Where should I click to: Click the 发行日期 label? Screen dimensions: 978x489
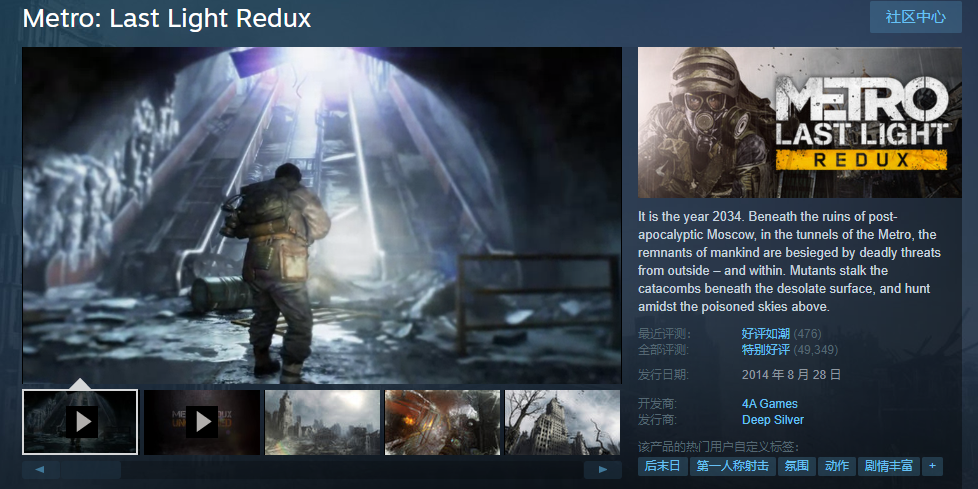pyautogui.click(x=663, y=375)
